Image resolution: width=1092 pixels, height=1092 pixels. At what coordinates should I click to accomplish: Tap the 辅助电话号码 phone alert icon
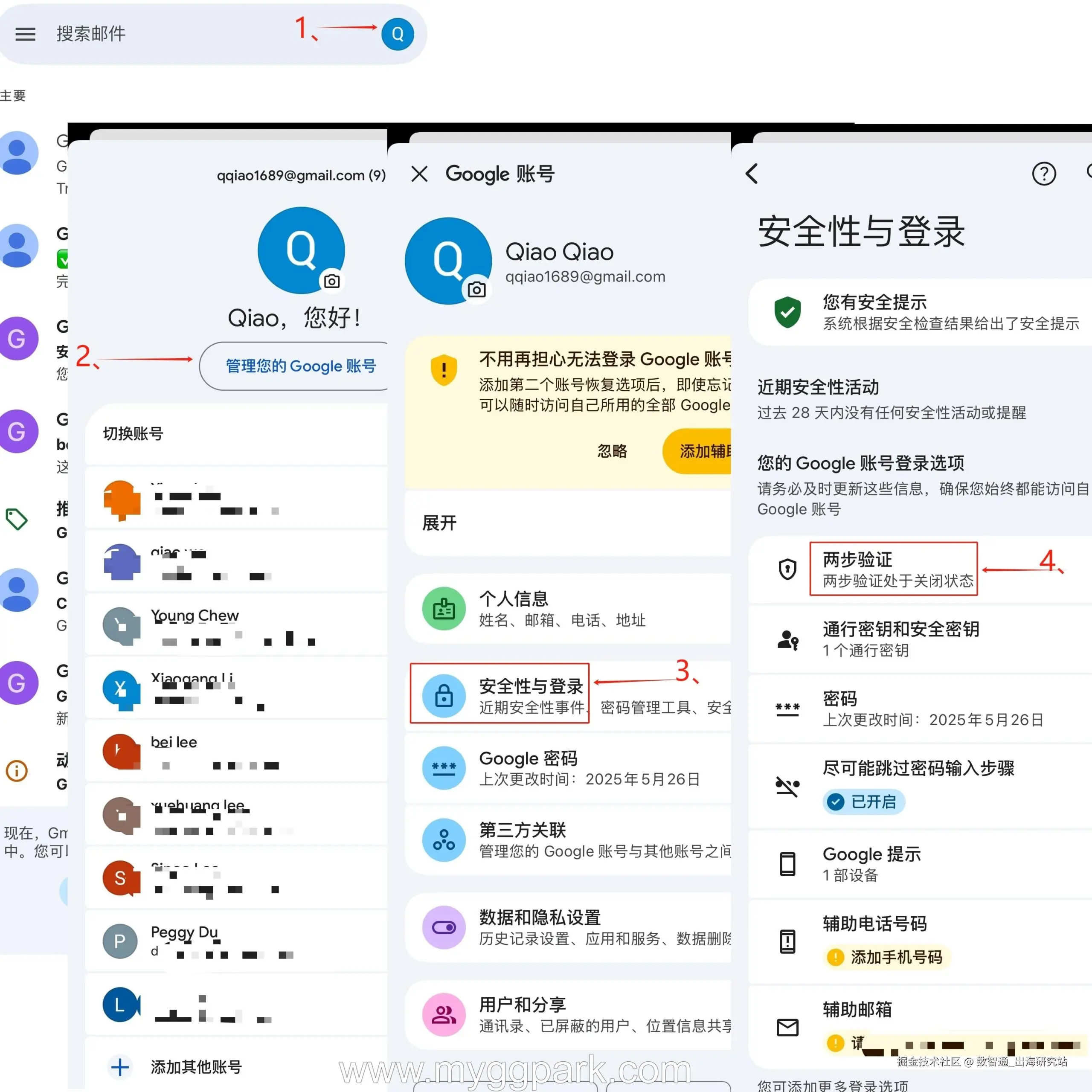(787, 941)
